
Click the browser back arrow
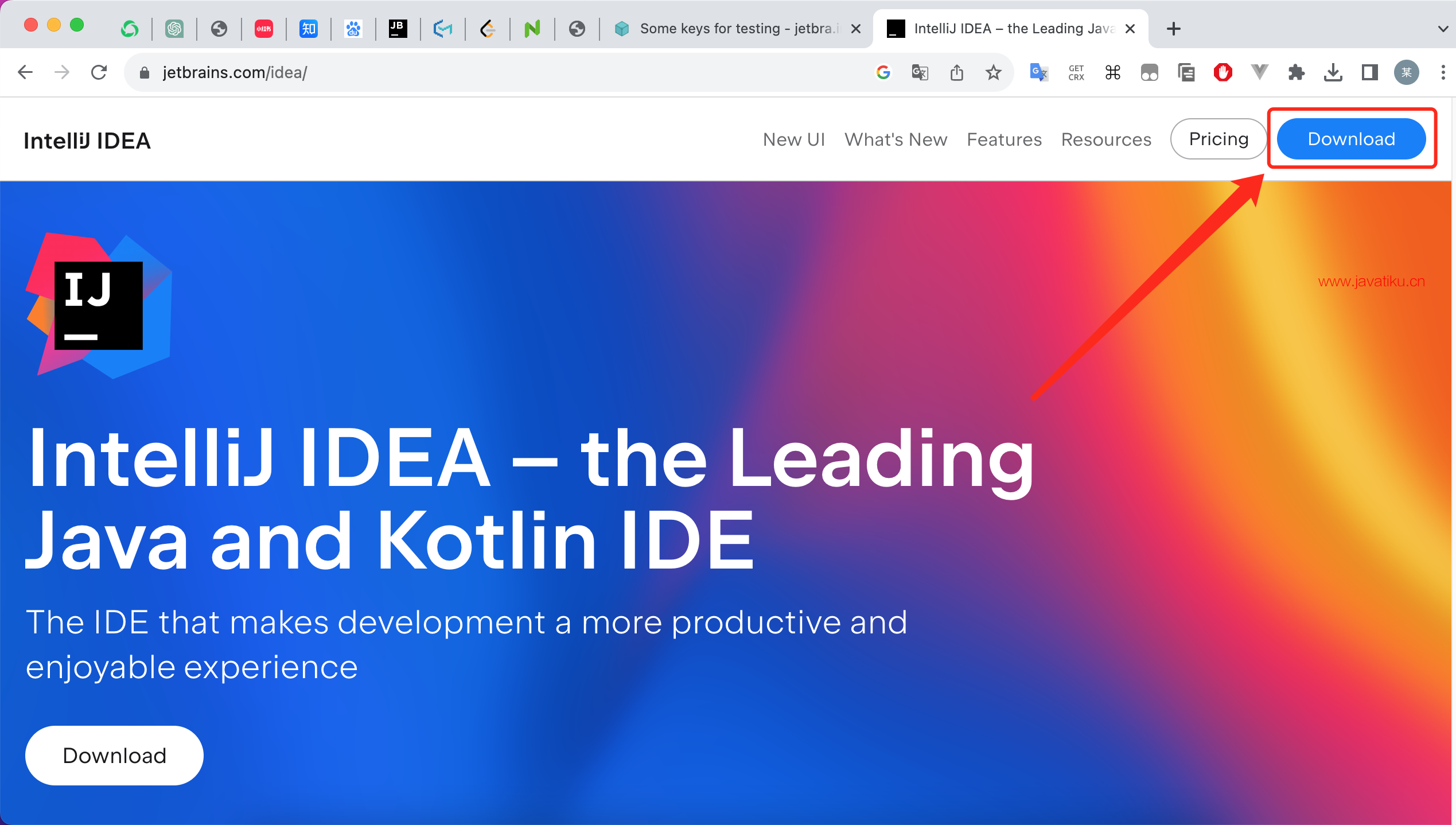[25, 72]
